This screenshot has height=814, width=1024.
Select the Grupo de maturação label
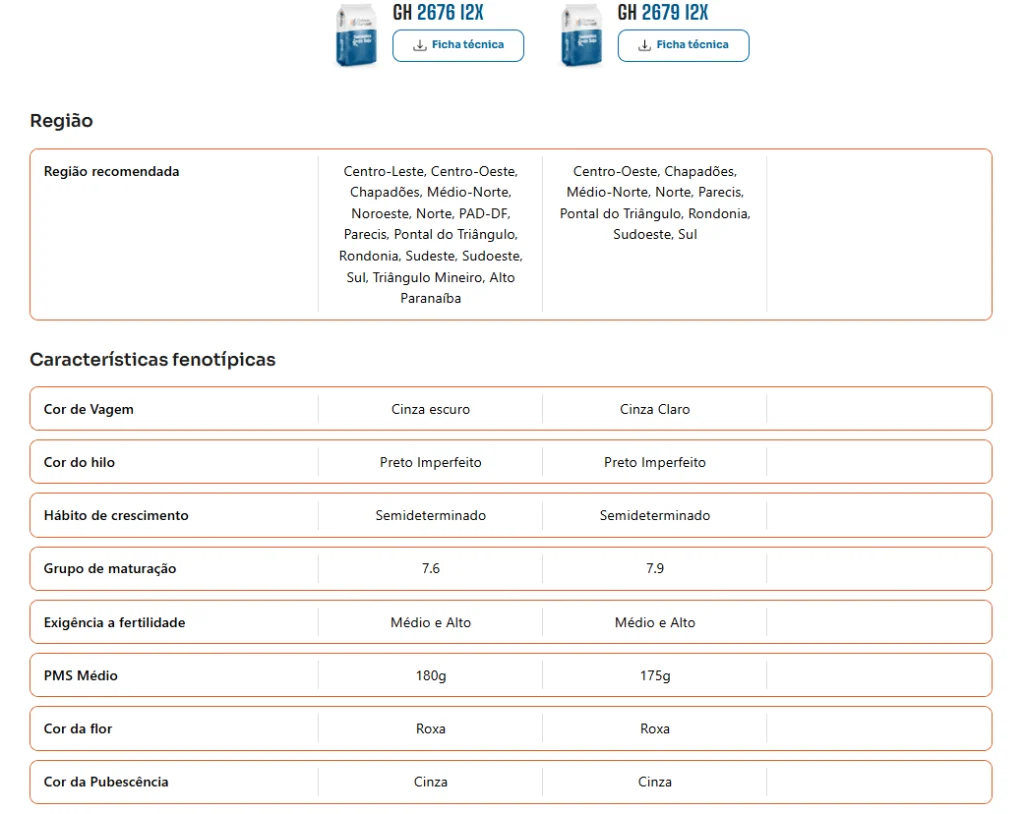pos(110,568)
